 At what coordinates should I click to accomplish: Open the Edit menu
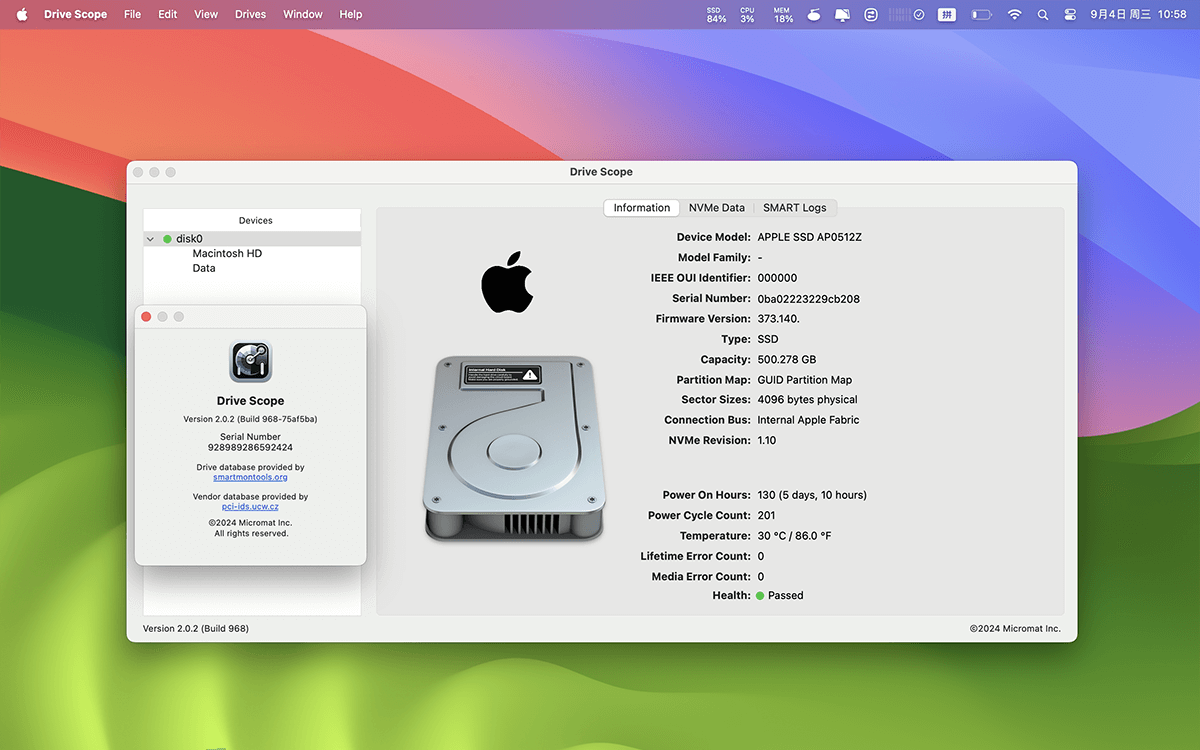click(x=168, y=15)
